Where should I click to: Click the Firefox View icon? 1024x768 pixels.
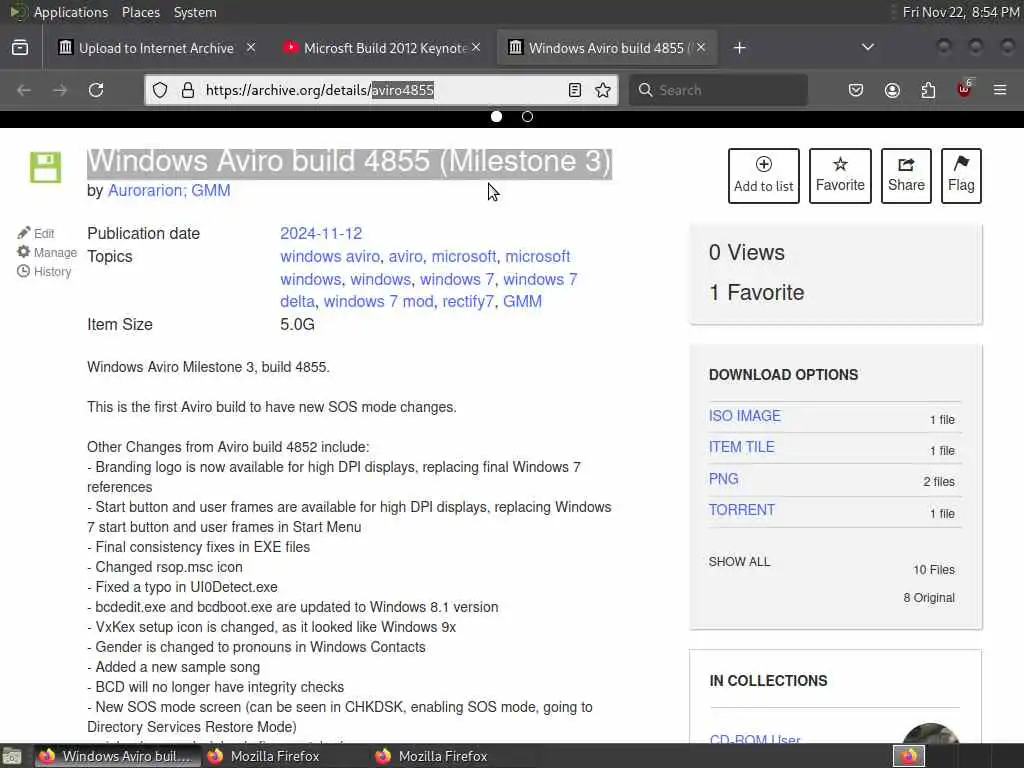[x=20, y=48]
